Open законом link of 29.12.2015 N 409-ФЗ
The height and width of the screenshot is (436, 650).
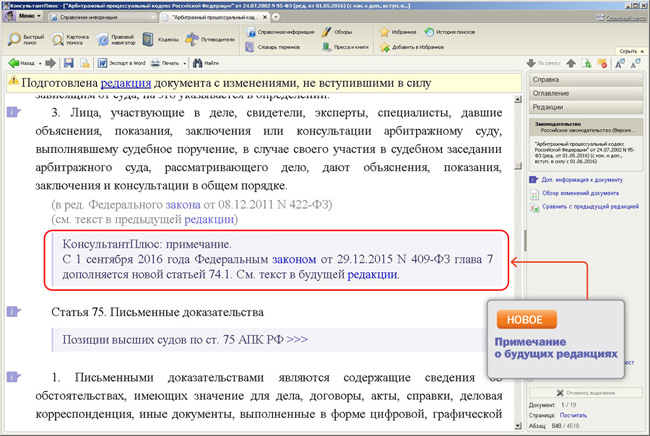(x=294, y=259)
